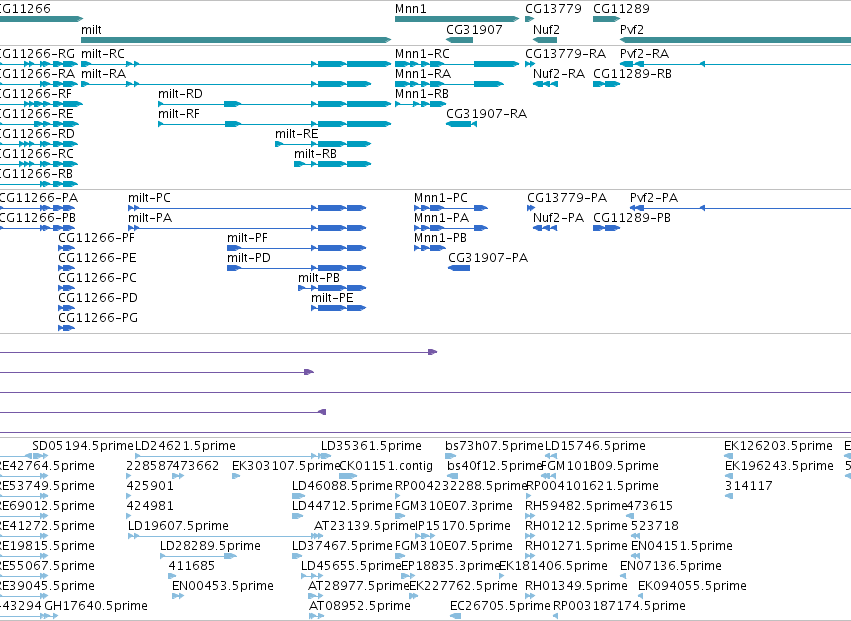
Task: Select transcript milt-RF label
Action: point(179,114)
